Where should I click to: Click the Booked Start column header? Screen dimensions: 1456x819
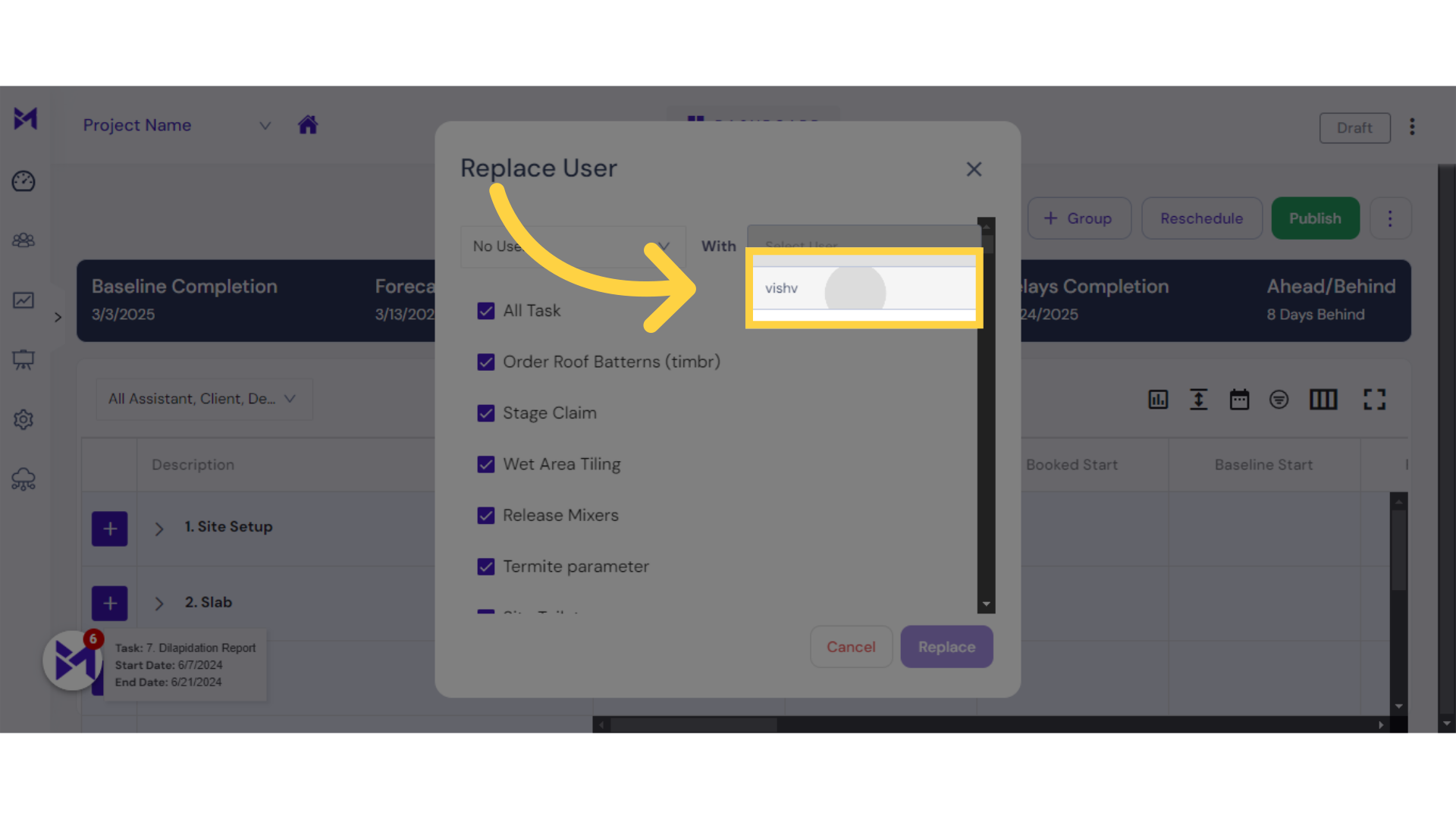coord(1072,465)
